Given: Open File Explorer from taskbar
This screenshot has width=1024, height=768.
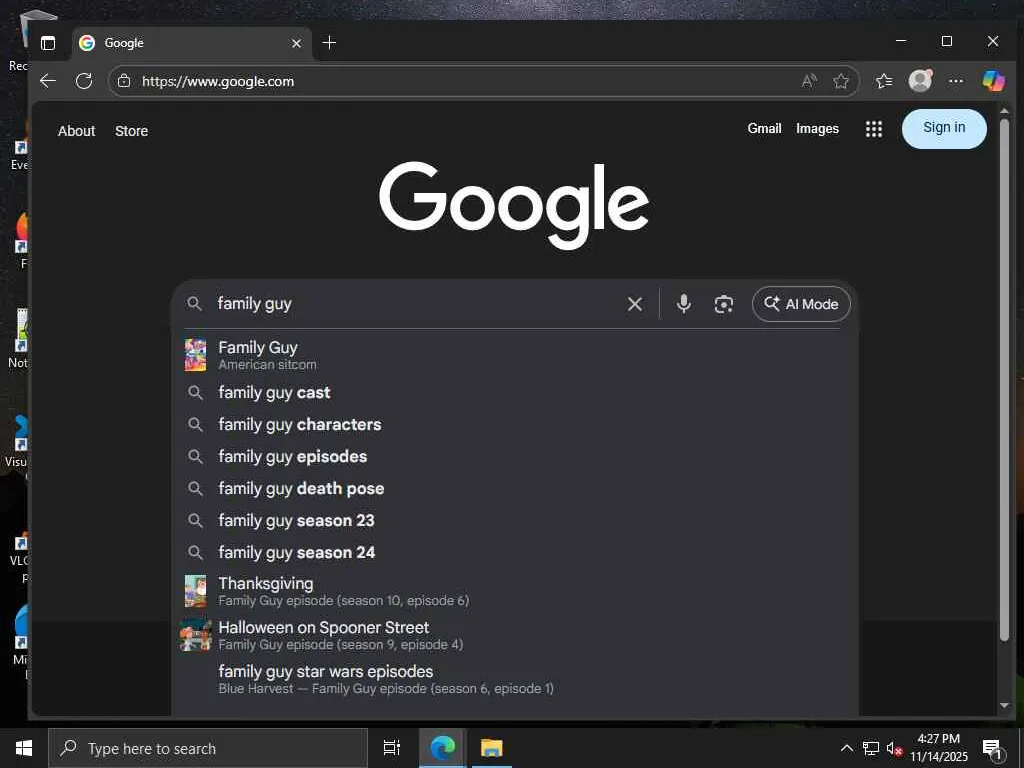Looking at the screenshot, I should pos(491,748).
